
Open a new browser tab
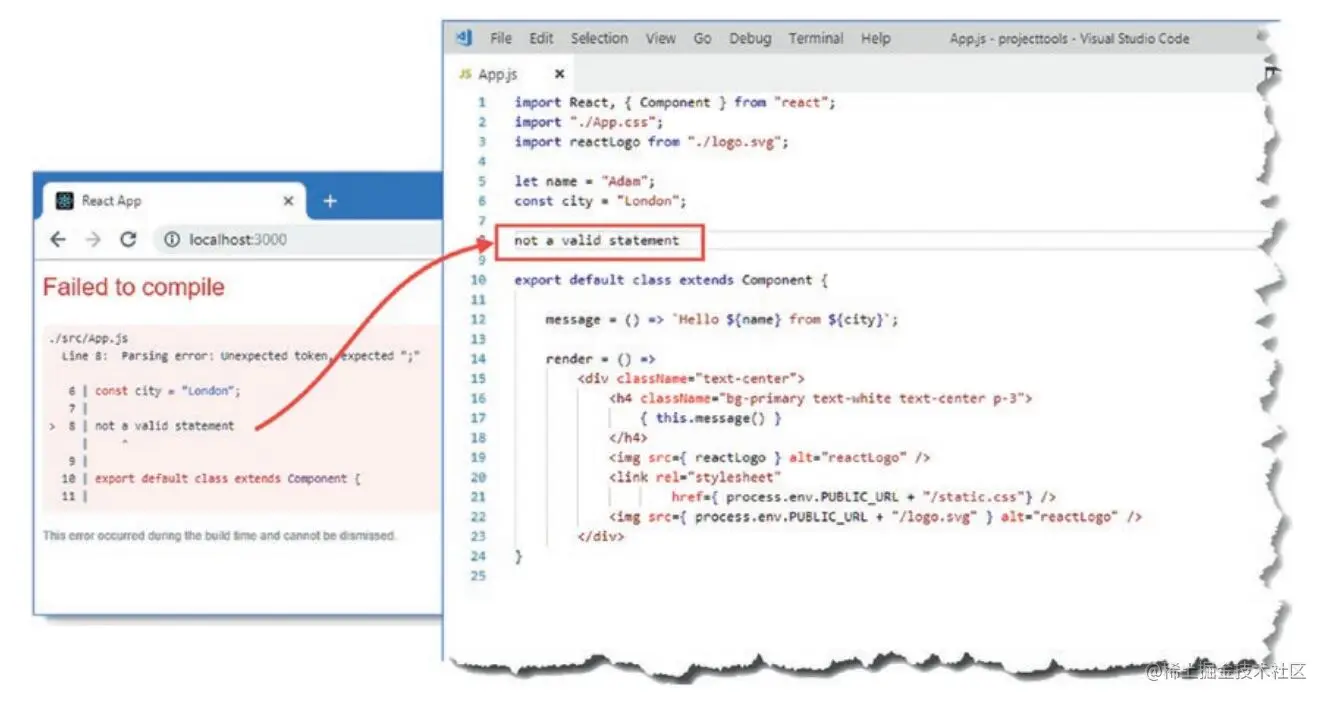pos(330,201)
